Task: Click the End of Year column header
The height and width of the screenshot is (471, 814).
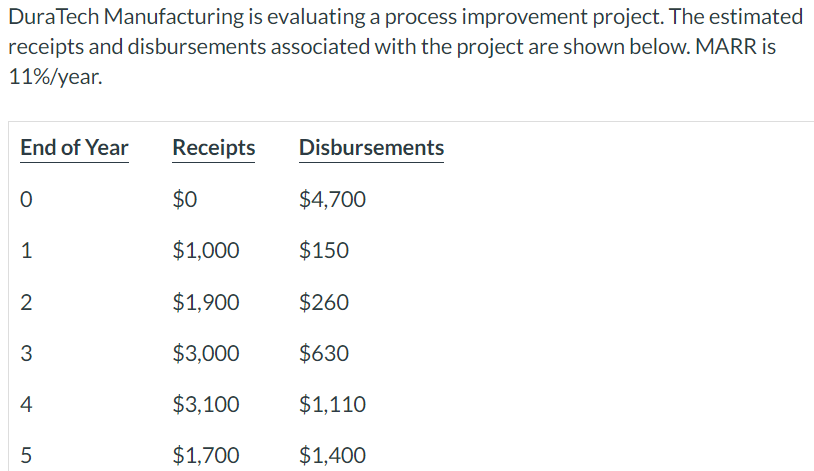Action: (x=74, y=147)
